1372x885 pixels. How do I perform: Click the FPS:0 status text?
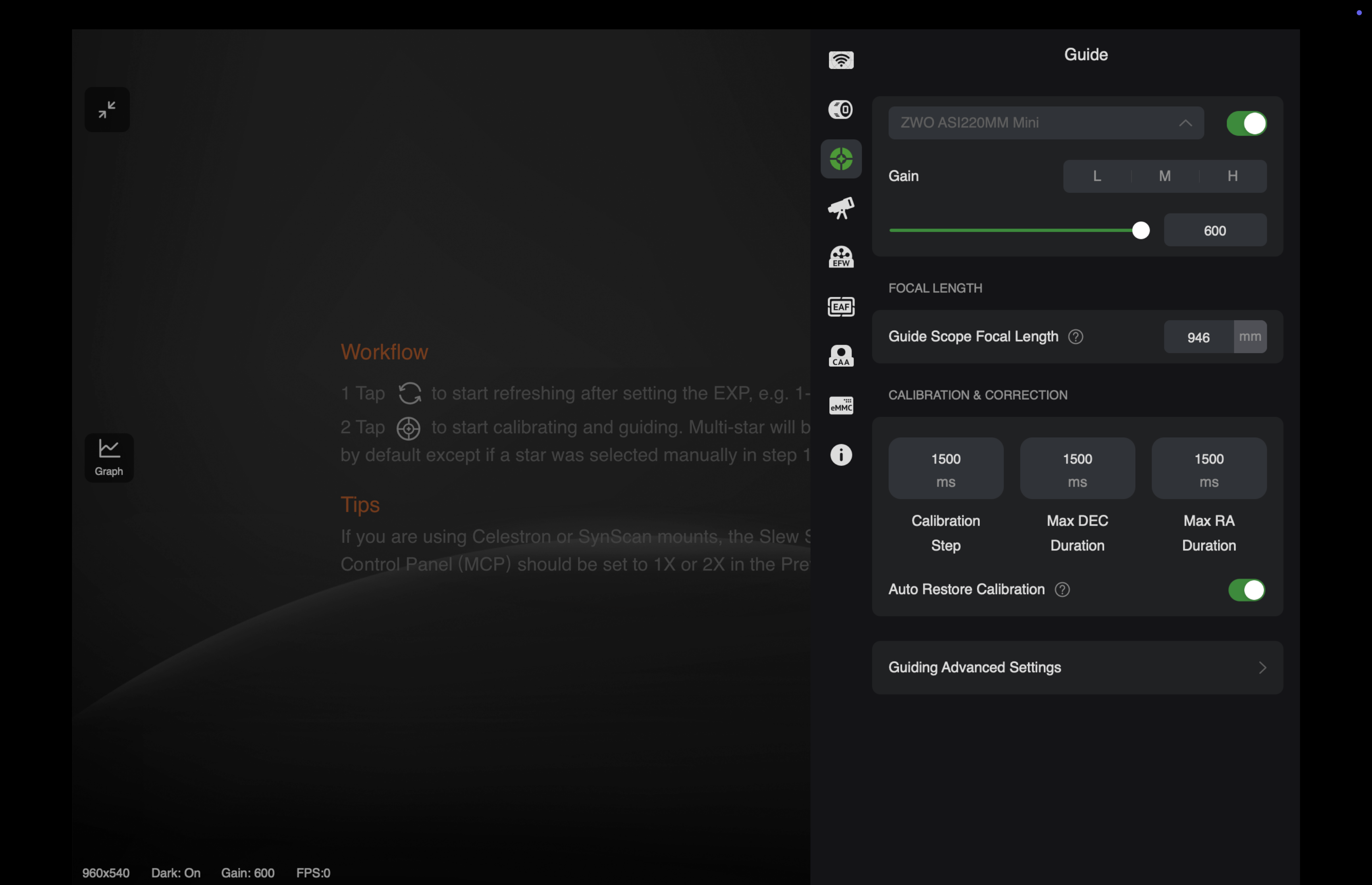tap(313, 873)
